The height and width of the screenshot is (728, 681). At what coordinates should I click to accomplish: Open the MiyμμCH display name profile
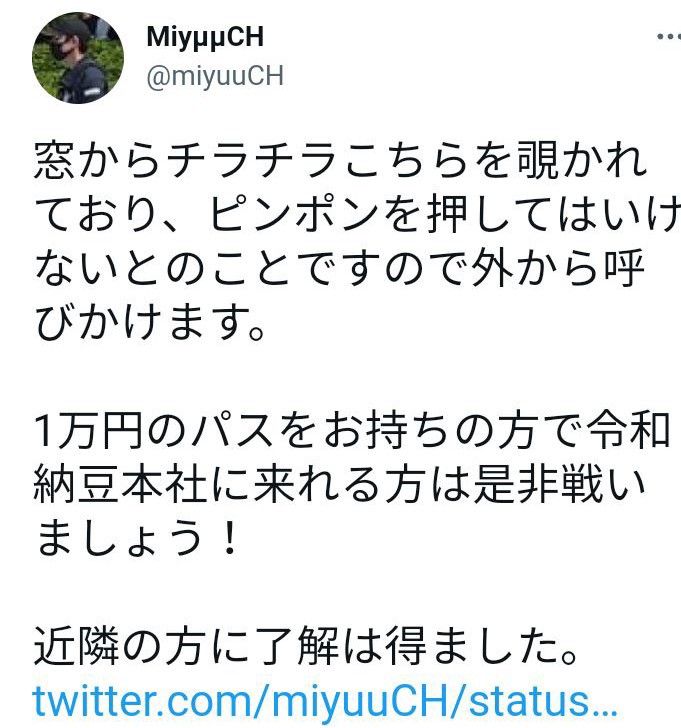tap(205, 37)
